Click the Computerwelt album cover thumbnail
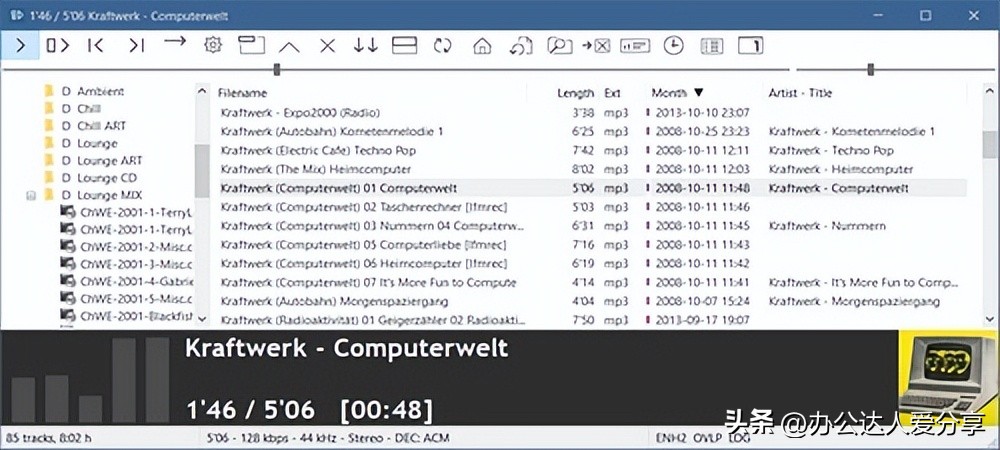 [x=949, y=378]
